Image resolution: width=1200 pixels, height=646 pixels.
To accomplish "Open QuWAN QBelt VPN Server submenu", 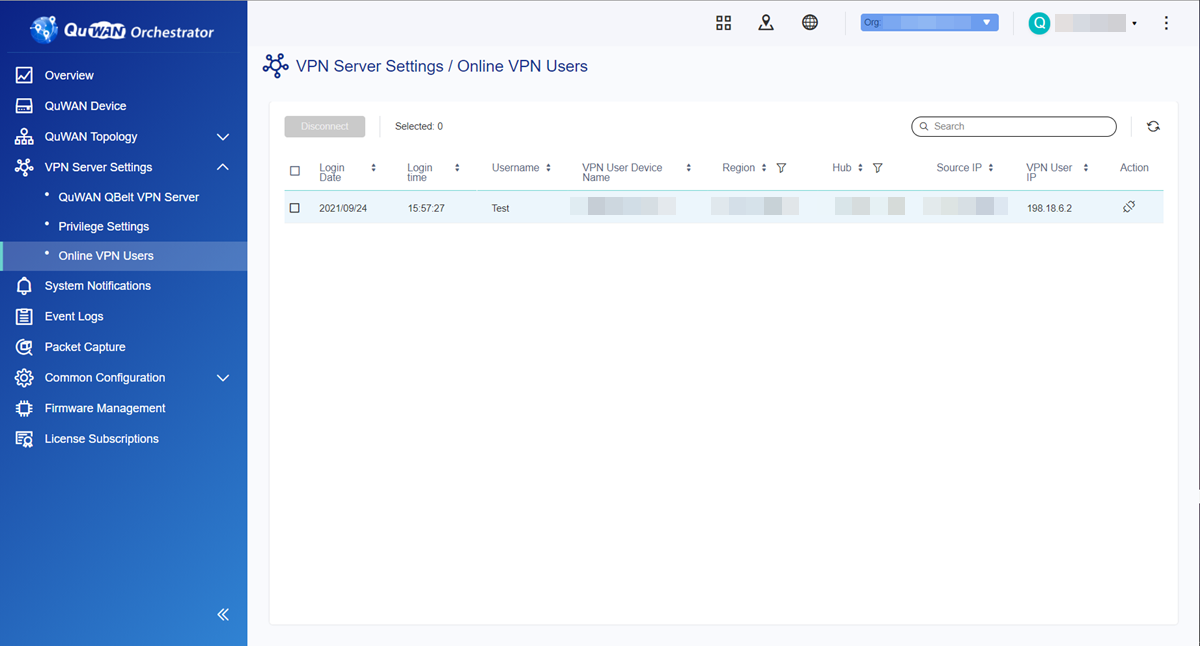I will pos(129,197).
